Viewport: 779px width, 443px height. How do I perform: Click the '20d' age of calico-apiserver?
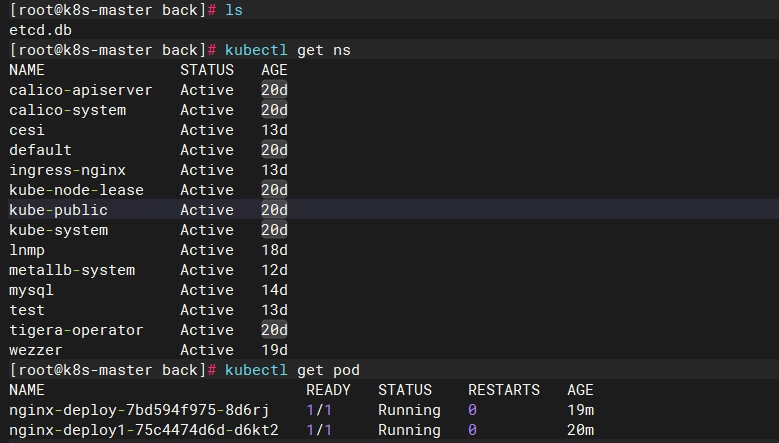274,90
